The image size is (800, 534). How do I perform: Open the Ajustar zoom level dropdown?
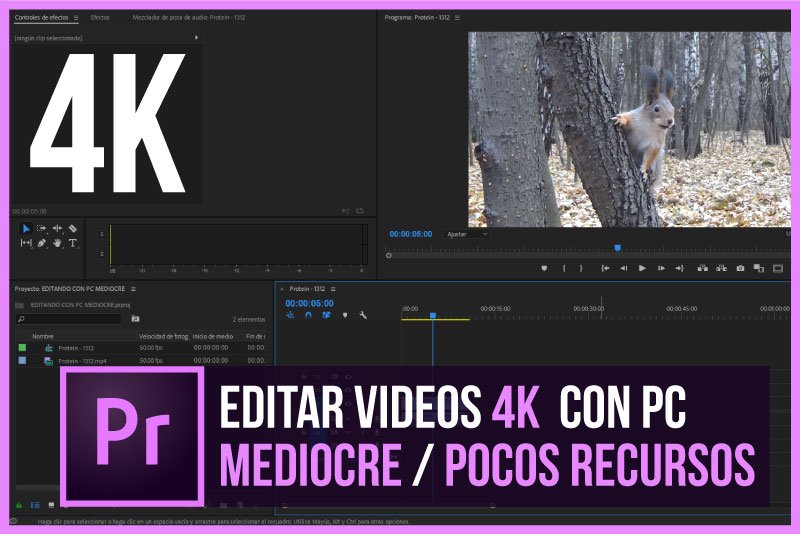(x=467, y=234)
